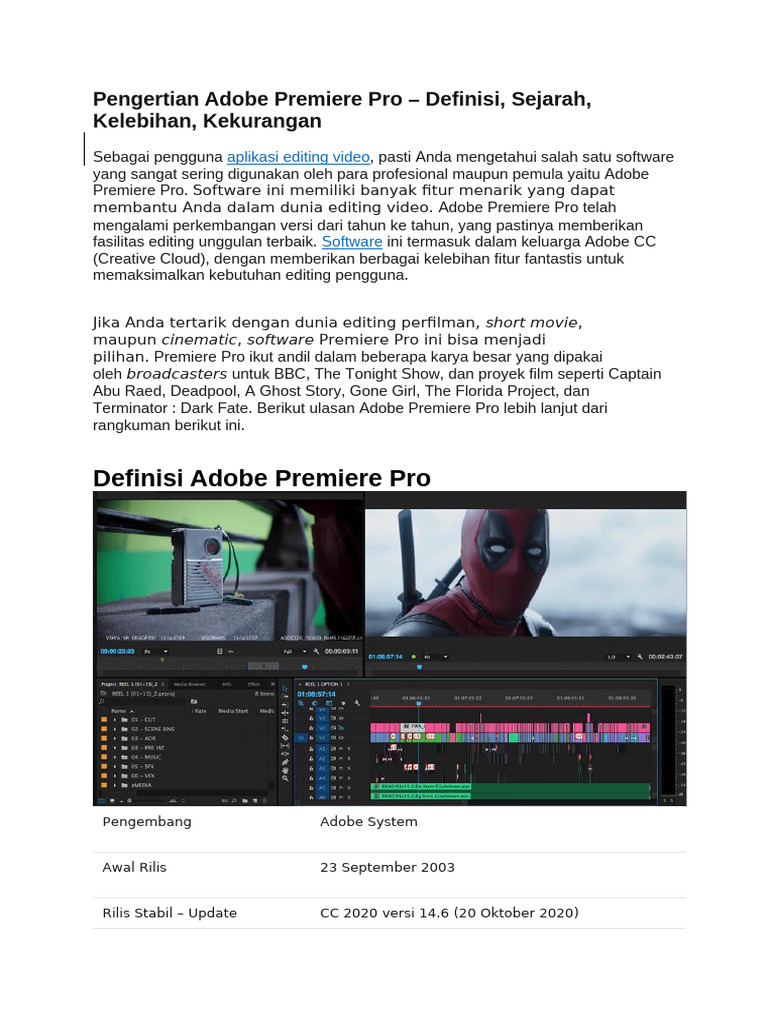This screenshot has width=768, height=1024.
Task: Toggle the V1 source patch button
Action: (x=300, y=737)
